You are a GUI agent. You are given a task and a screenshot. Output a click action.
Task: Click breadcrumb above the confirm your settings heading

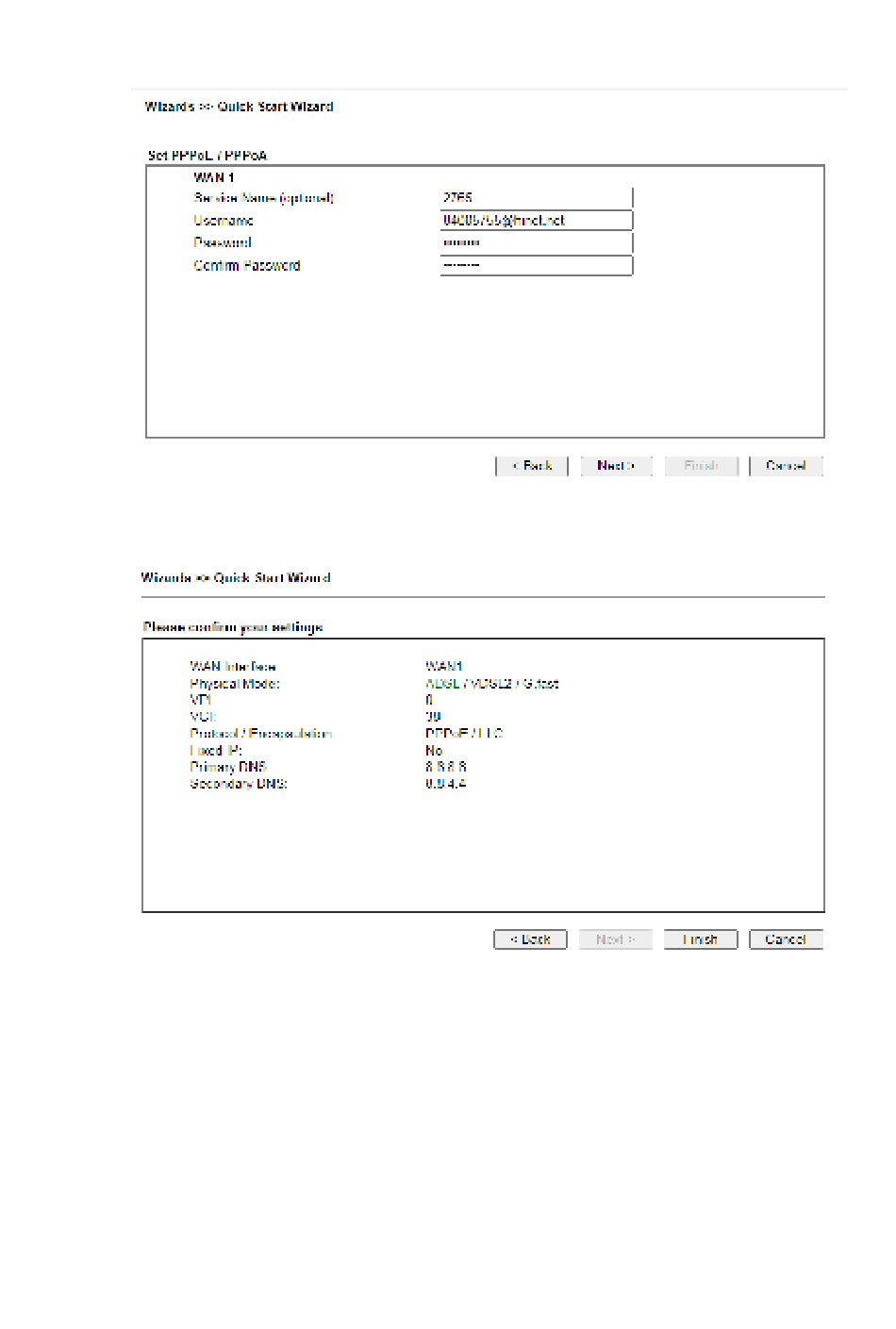pos(236,577)
